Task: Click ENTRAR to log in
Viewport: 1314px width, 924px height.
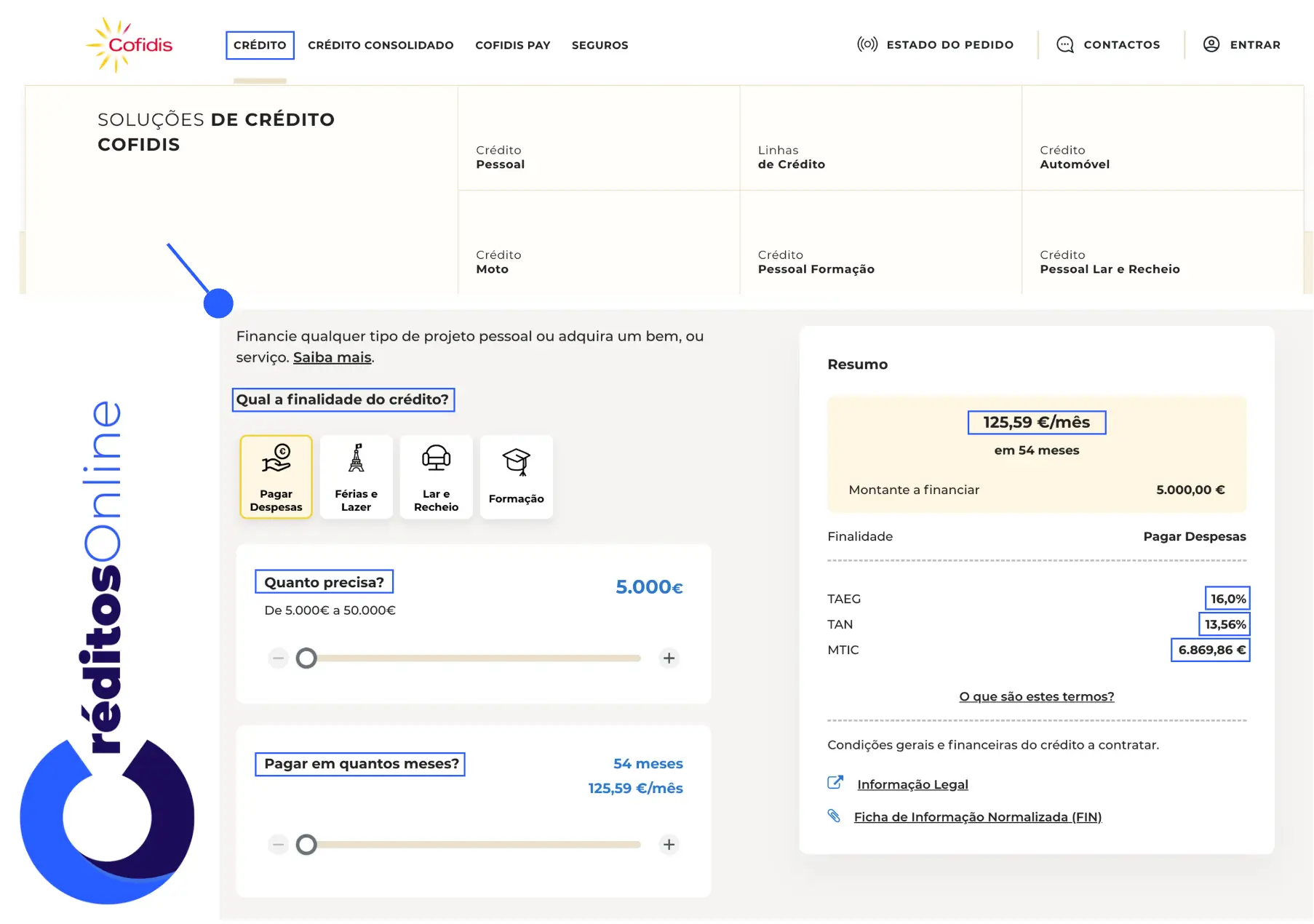Action: [1255, 44]
